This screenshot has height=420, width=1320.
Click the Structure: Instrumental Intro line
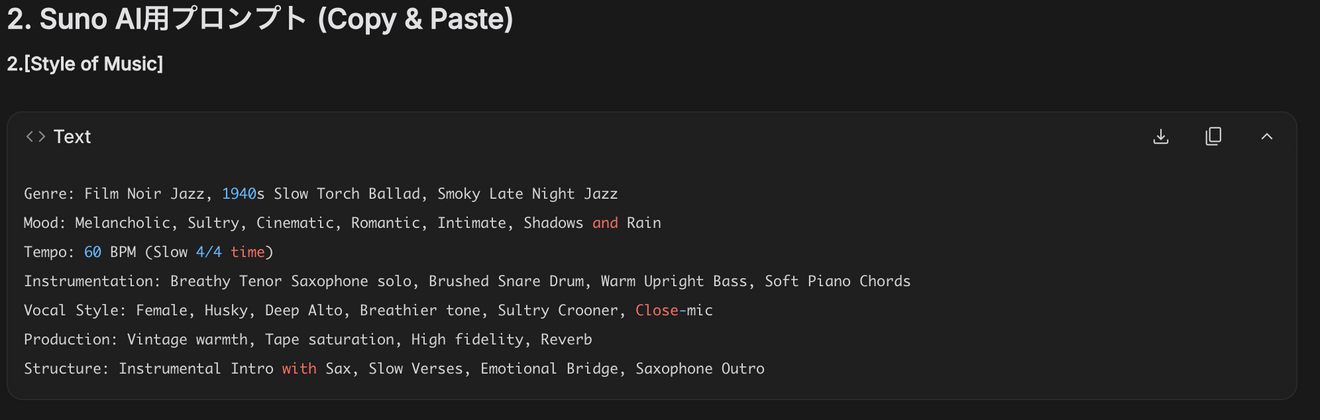coord(394,368)
